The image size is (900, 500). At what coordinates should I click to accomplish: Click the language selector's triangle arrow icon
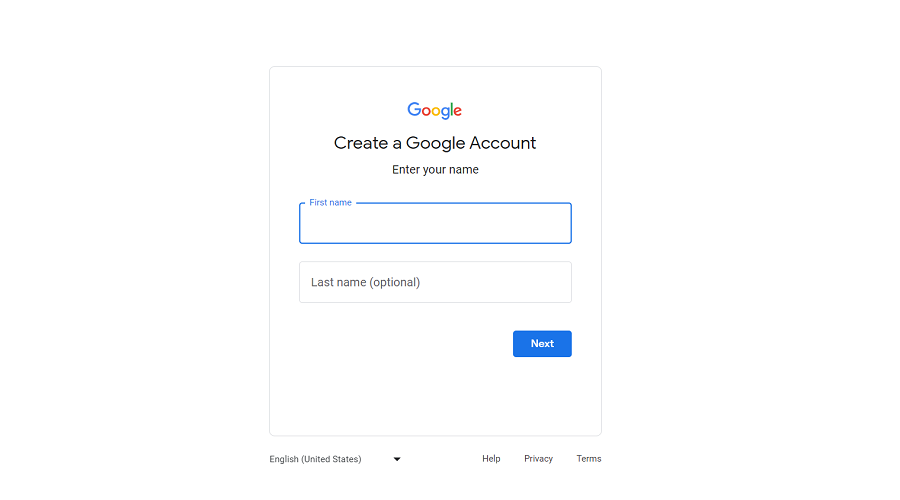coord(397,459)
